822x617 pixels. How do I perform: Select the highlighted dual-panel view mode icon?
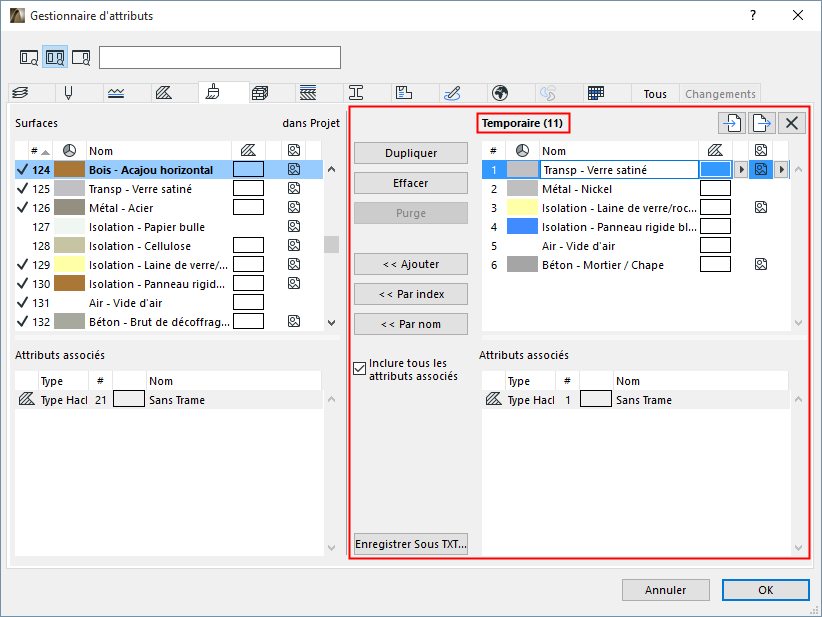tap(55, 57)
